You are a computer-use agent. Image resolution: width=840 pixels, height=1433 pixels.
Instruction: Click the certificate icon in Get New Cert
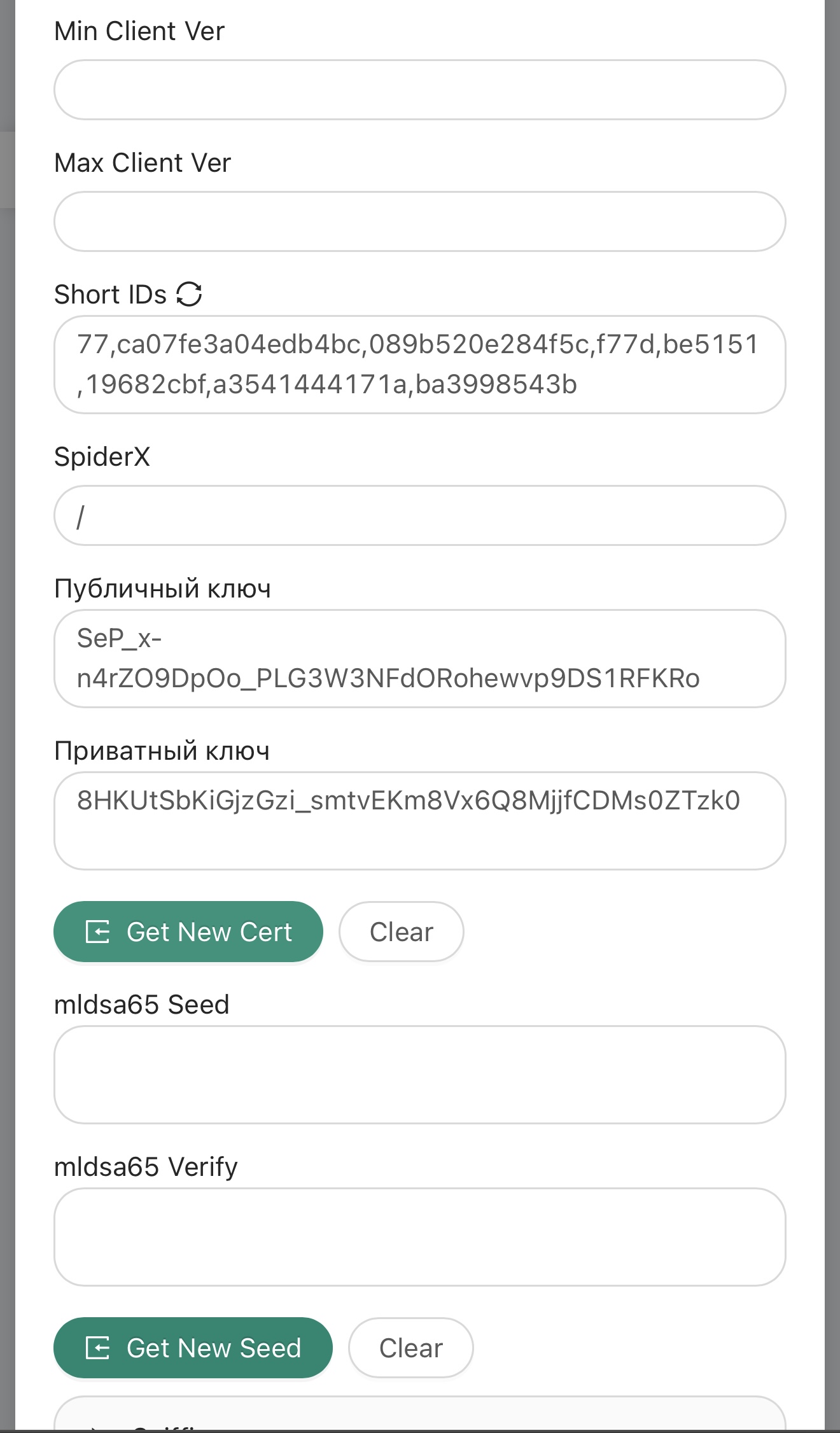click(98, 932)
